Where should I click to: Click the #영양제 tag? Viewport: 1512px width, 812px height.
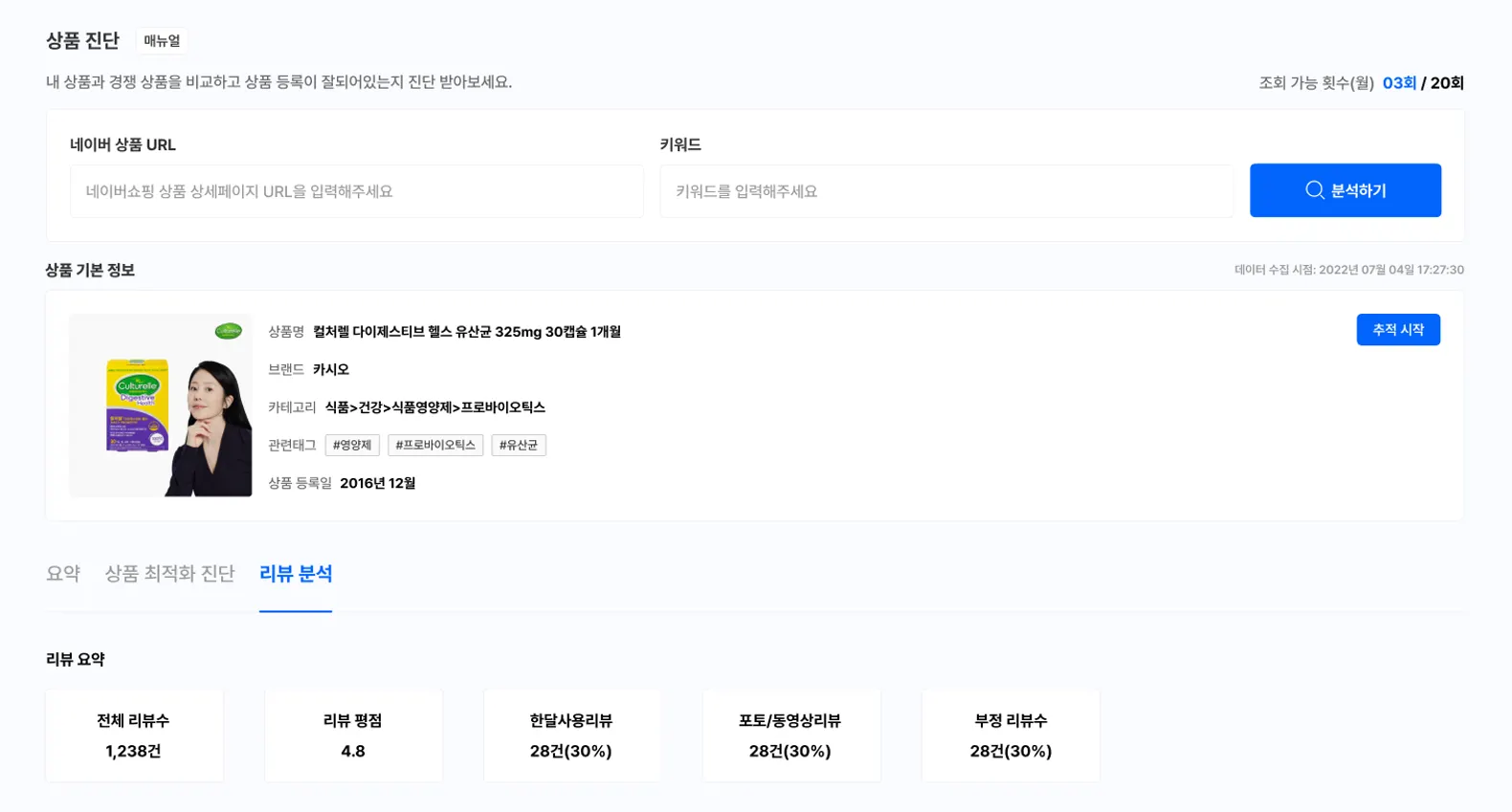352,446
